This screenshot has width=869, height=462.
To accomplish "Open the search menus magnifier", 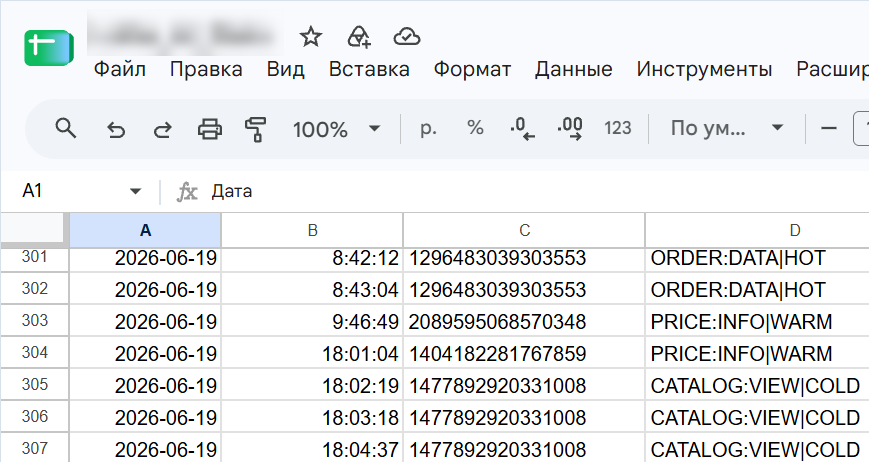I will [x=65, y=129].
